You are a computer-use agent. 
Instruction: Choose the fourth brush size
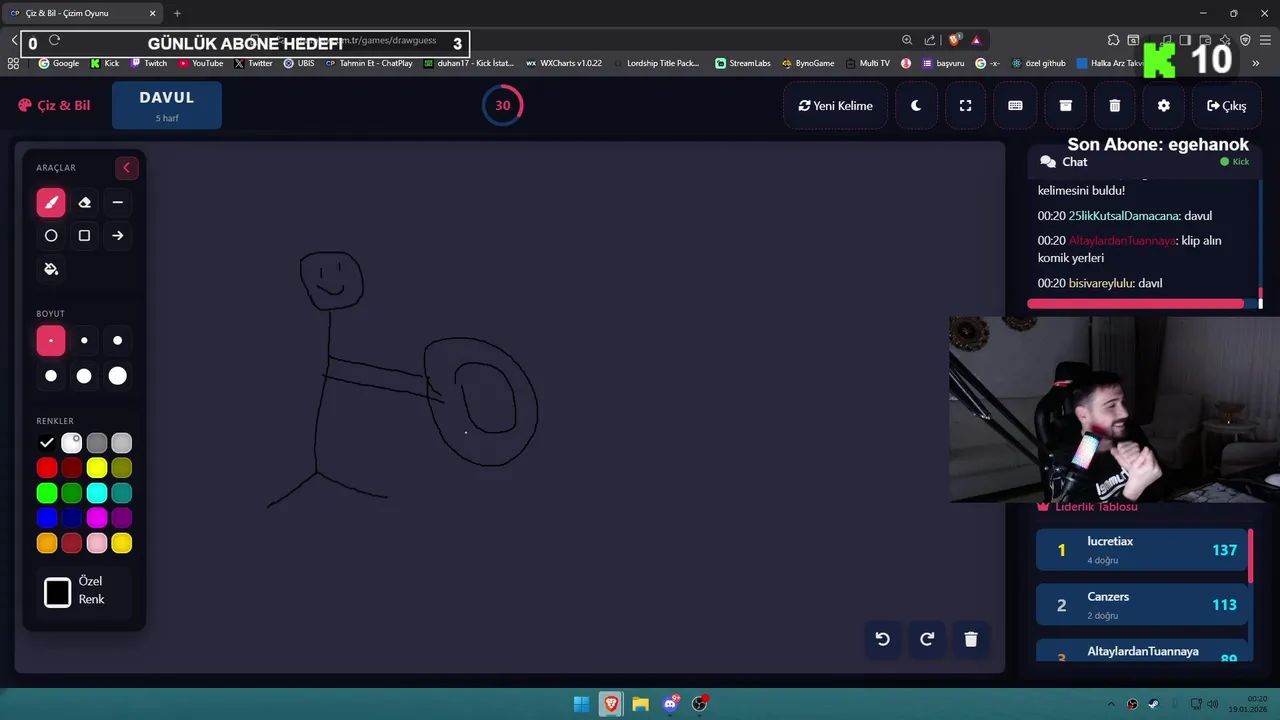(x=51, y=376)
